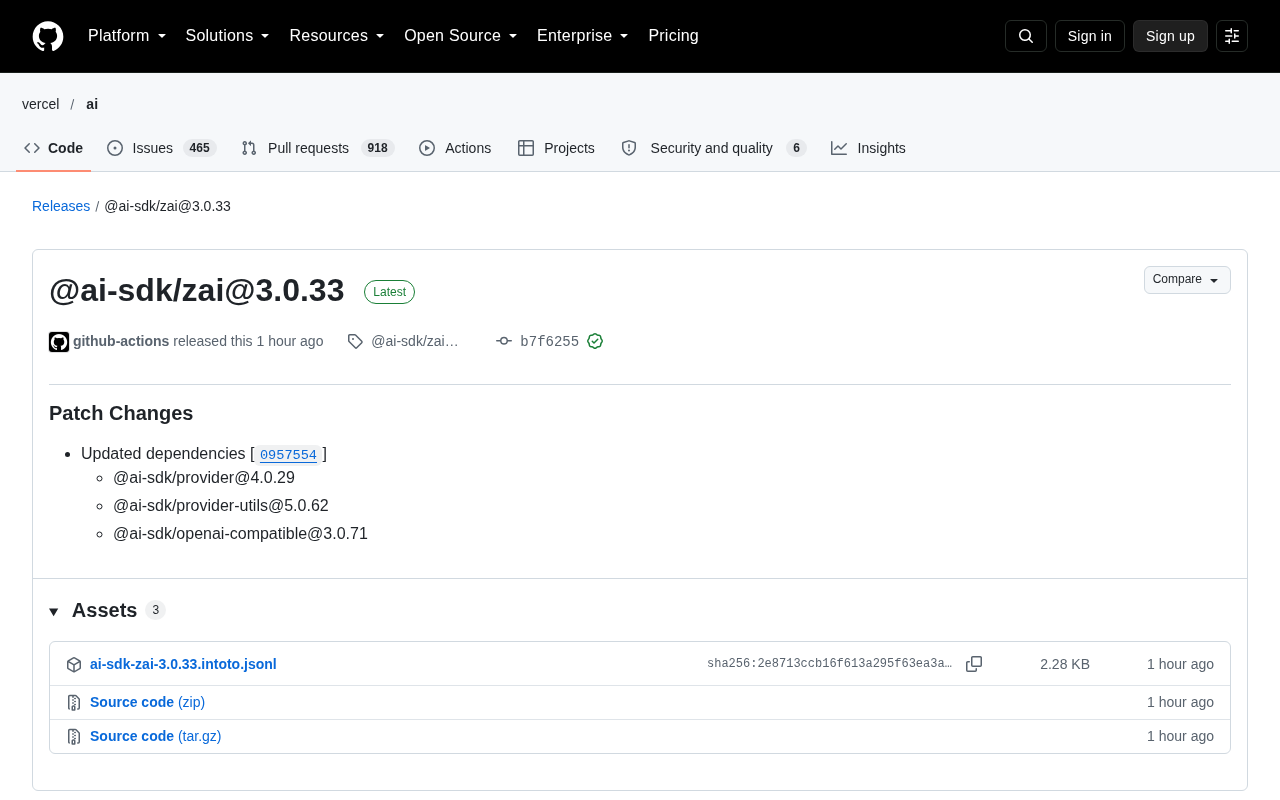This screenshot has width=1280, height=800.
Task: Expand the Enterprise menu
Action: pyautogui.click(x=583, y=36)
